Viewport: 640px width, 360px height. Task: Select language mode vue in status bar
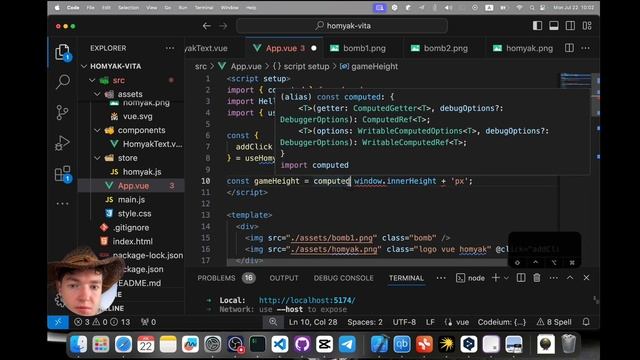pos(457,322)
